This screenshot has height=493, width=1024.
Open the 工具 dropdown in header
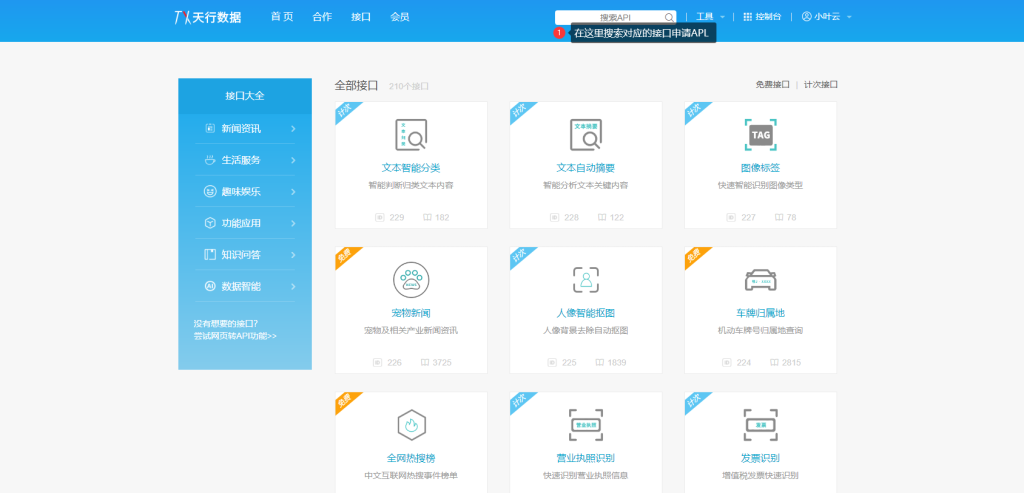710,17
